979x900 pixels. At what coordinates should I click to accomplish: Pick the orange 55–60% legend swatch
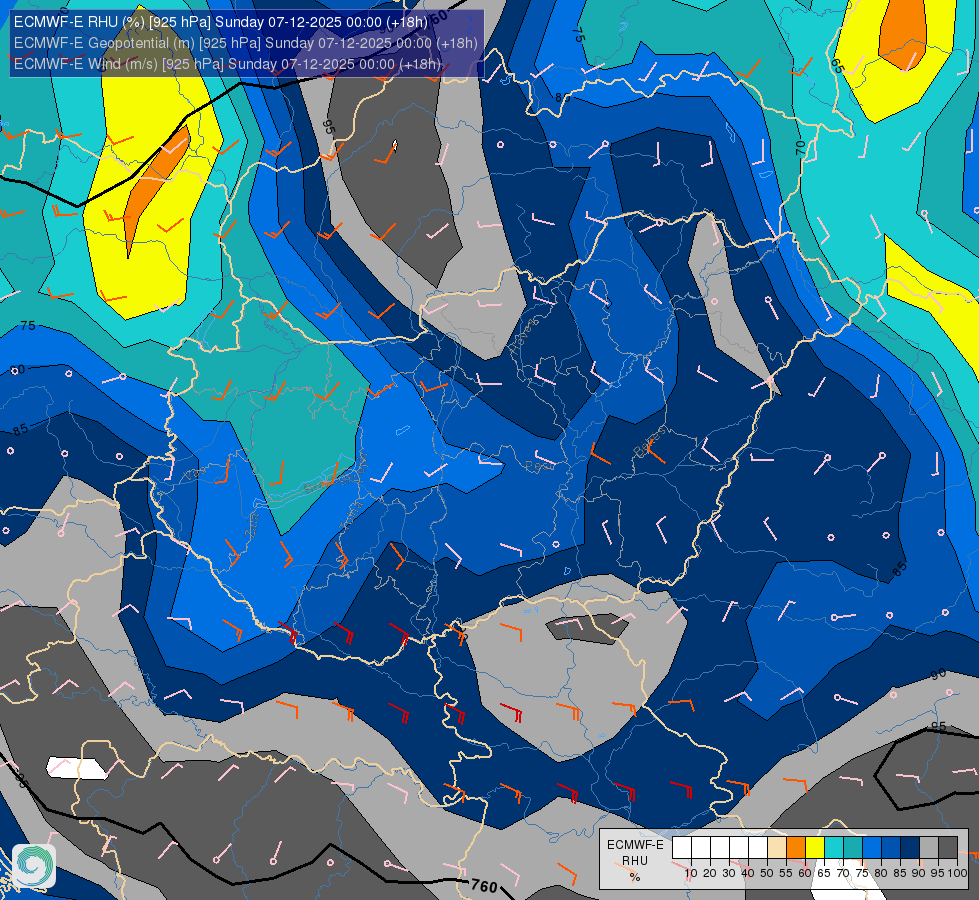[x=796, y=848]
